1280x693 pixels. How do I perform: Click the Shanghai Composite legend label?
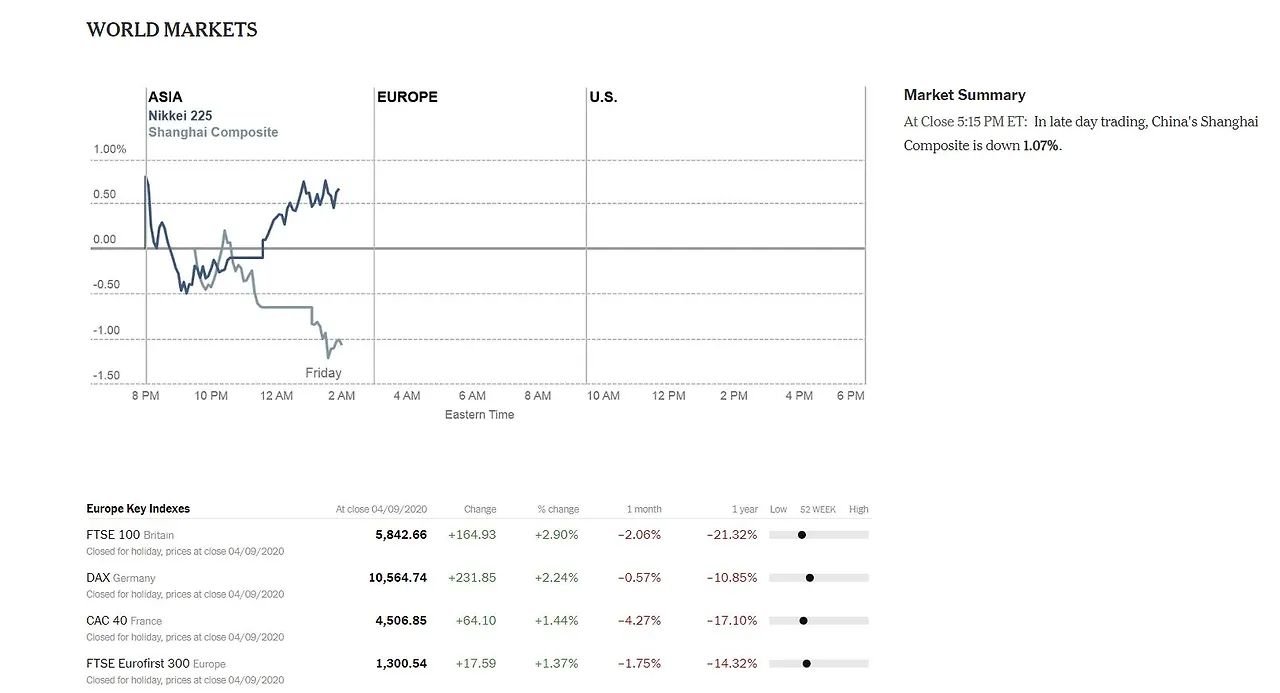pos(213,132)
